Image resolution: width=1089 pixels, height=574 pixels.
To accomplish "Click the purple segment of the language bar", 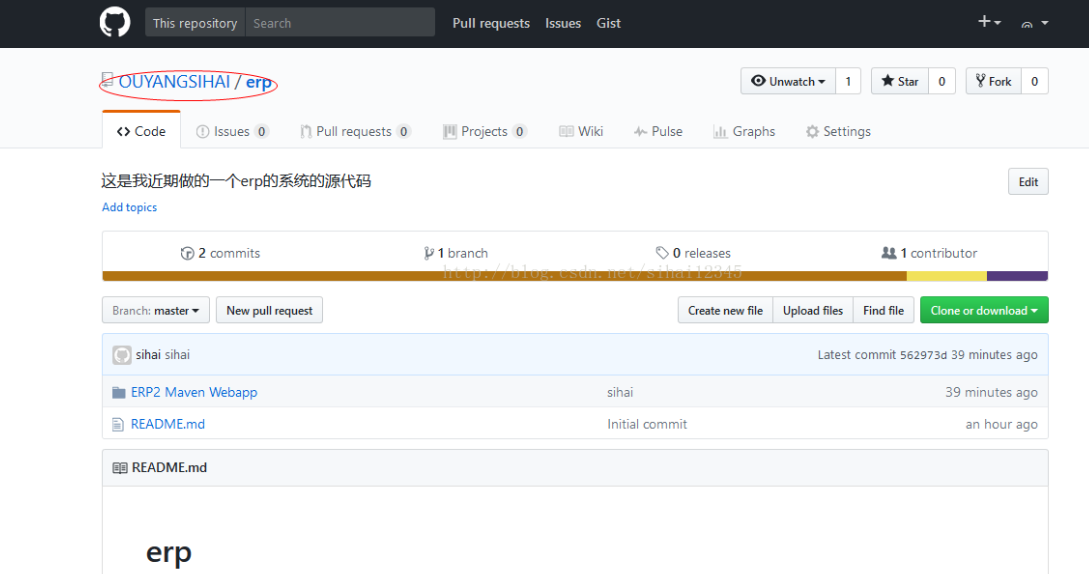I will click(x=1017, y=276).
